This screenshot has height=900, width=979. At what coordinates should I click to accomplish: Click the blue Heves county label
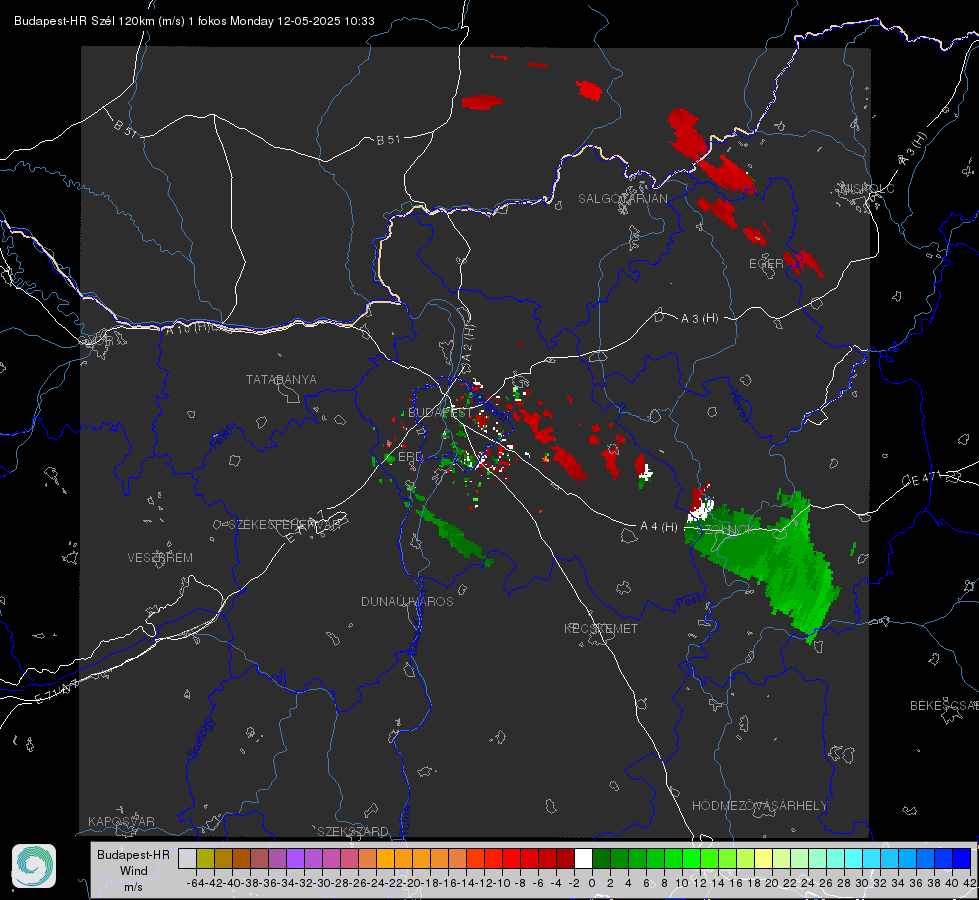739,406
